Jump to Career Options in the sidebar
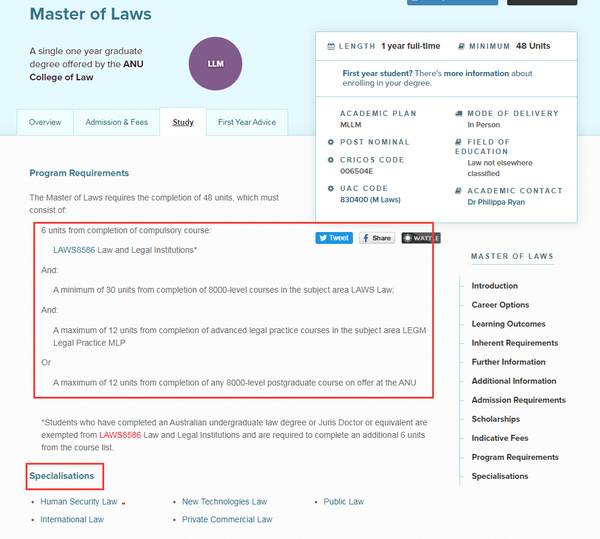The width and height of the screenshot is (600, 539). click(500, 305)
